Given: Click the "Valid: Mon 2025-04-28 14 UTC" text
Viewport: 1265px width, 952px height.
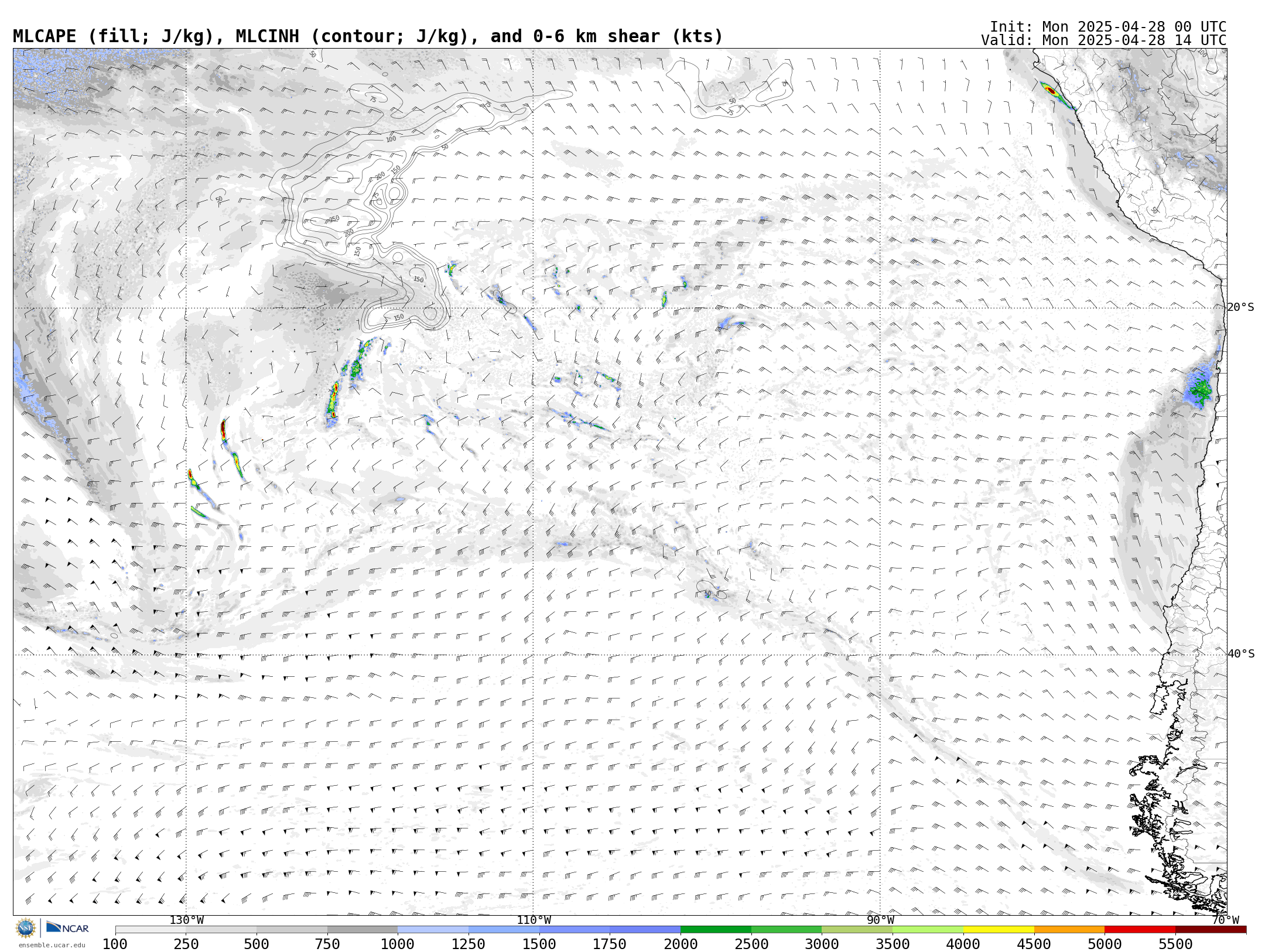Looking at the screenshot, I should coord(1104,40).
